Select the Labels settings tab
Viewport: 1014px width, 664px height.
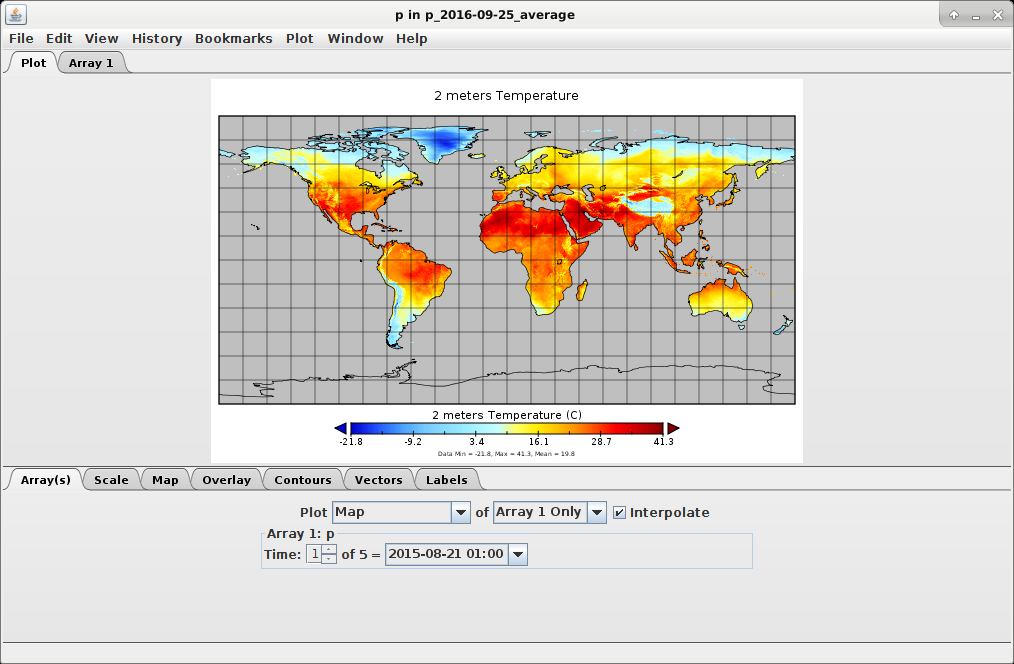point(446,480)
